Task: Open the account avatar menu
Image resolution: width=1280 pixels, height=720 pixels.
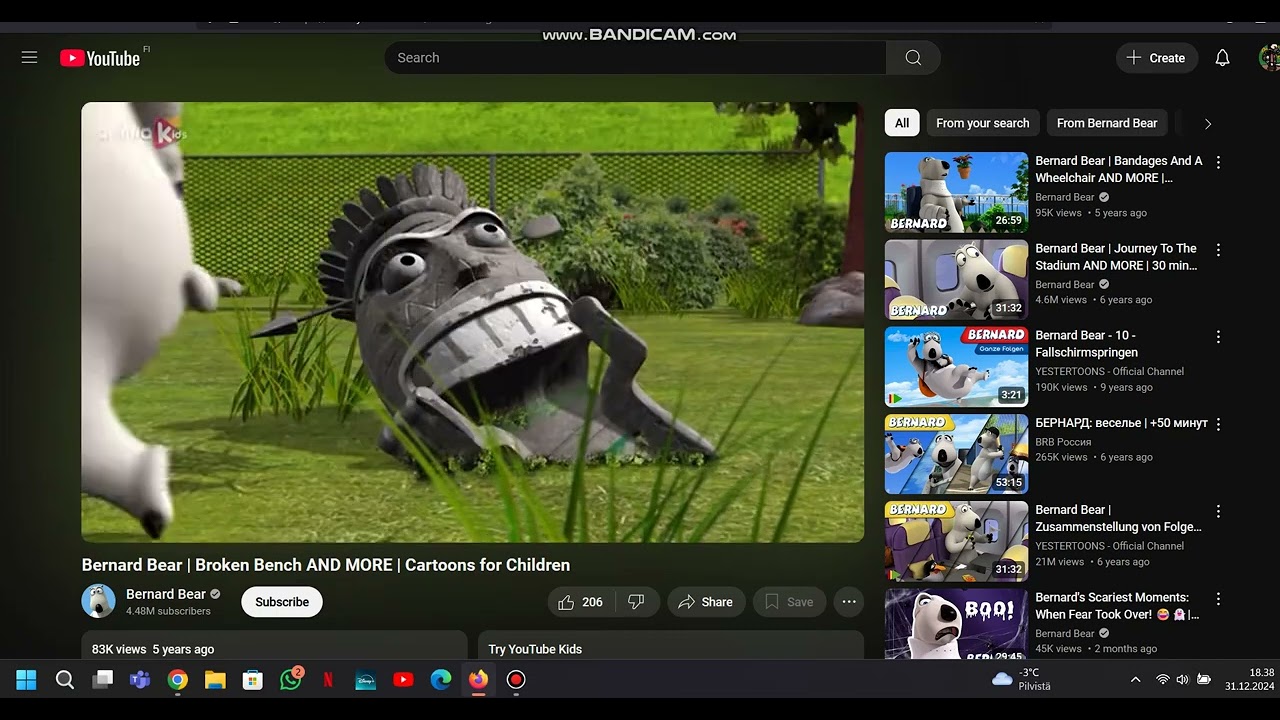Action: 1269,58
